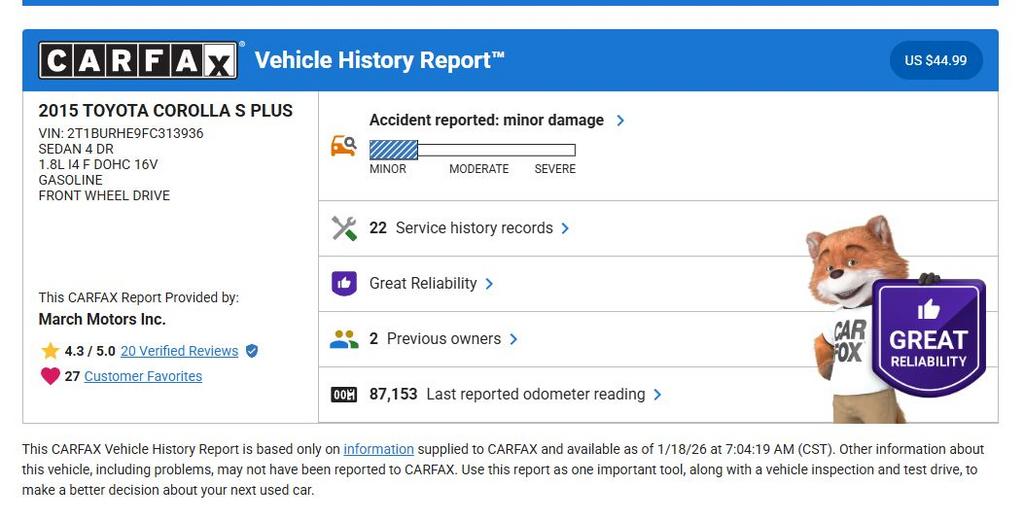The height and width of the screenshot is (520, 1024).
Task: Click the yellow star rating icon
Action: coord(50,351)
